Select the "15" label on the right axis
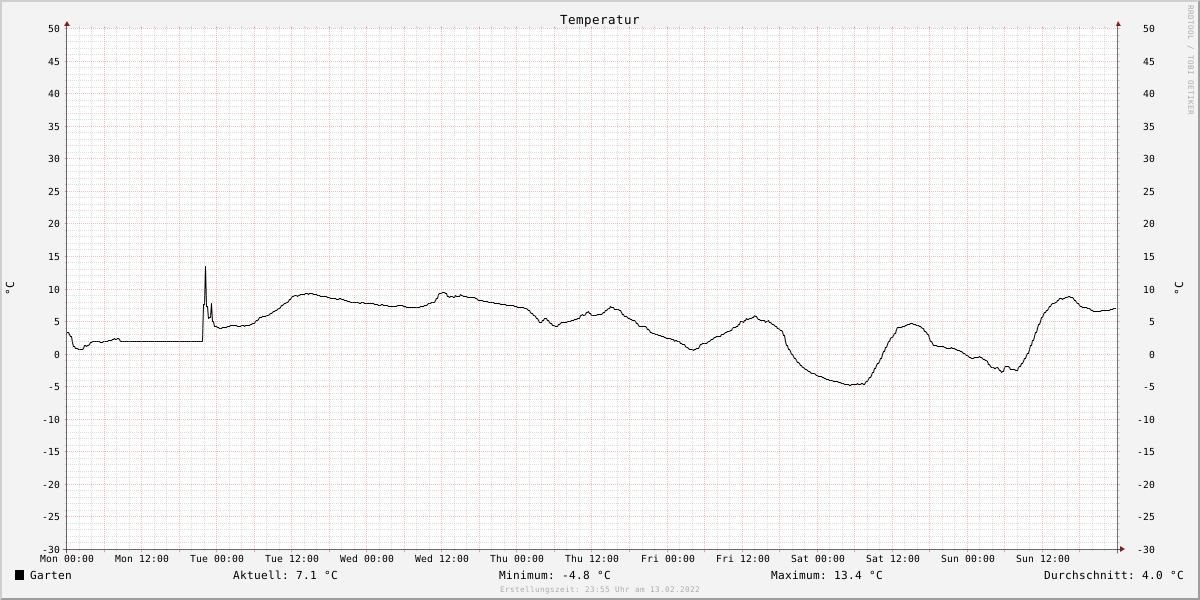This screenshot has height=600, width=1200. point(1149,256)
